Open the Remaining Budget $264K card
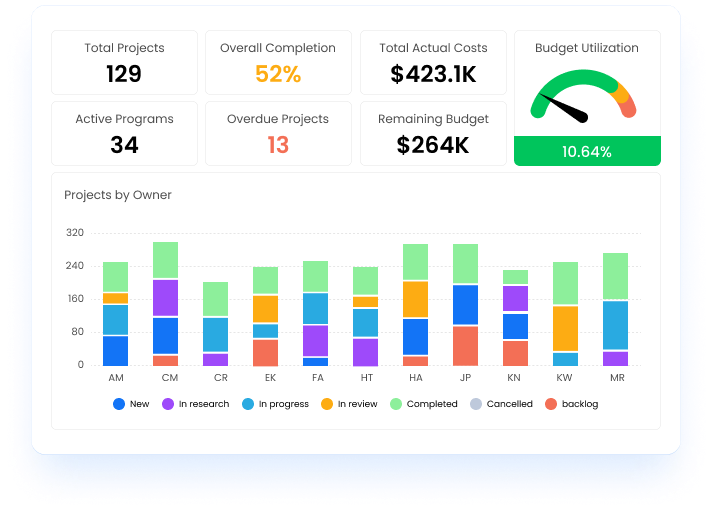The image size is (712, 512). pos(433,133)
